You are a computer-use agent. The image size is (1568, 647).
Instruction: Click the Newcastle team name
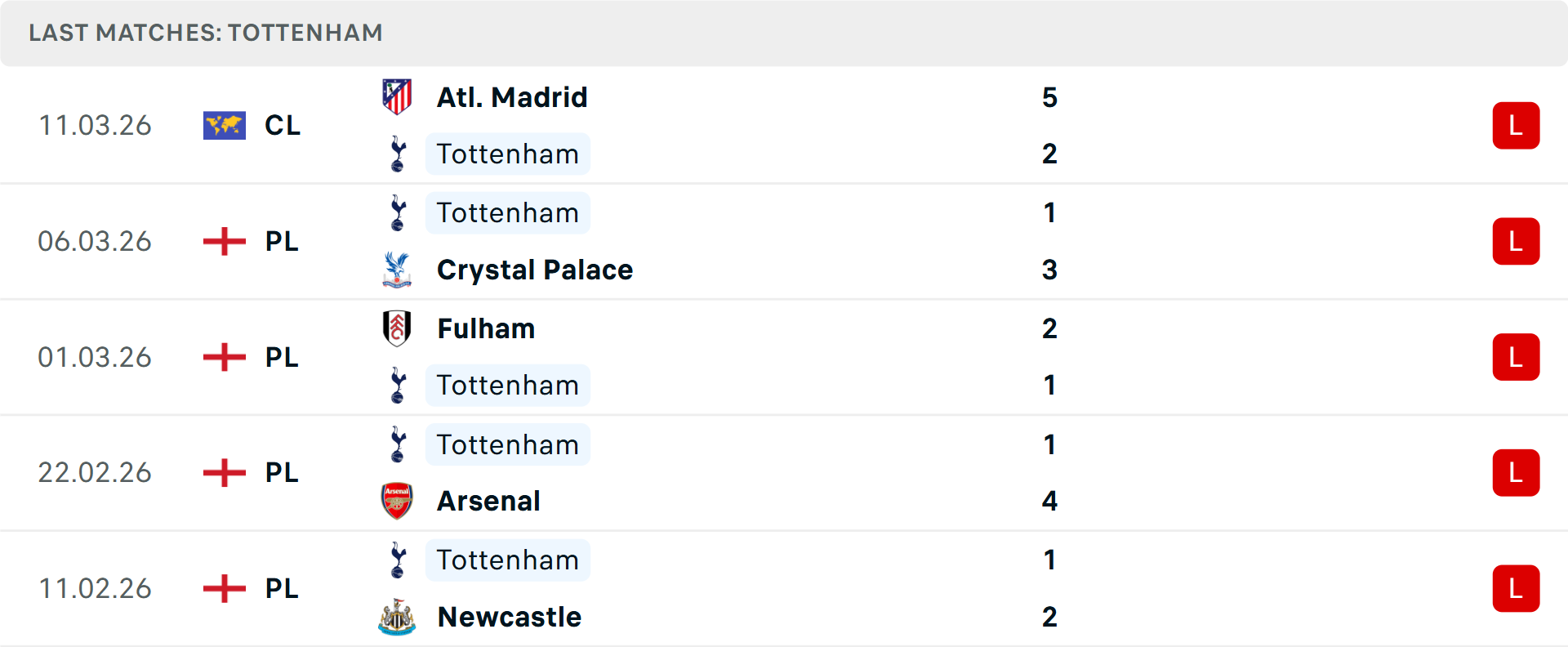509,617
